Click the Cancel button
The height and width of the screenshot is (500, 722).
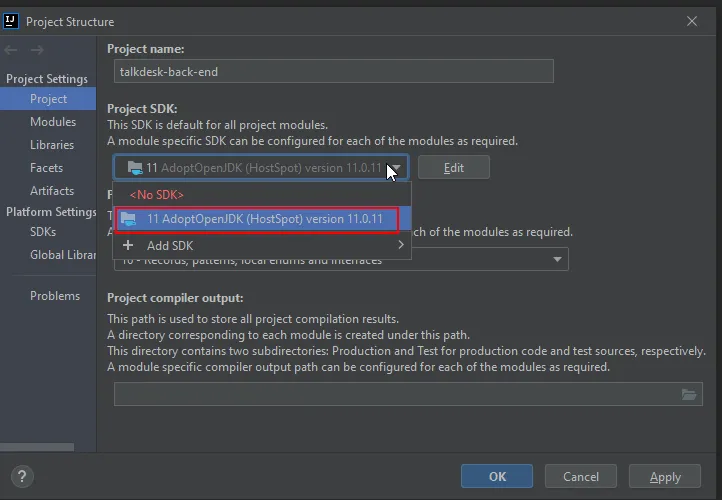(x=581, y=476)
